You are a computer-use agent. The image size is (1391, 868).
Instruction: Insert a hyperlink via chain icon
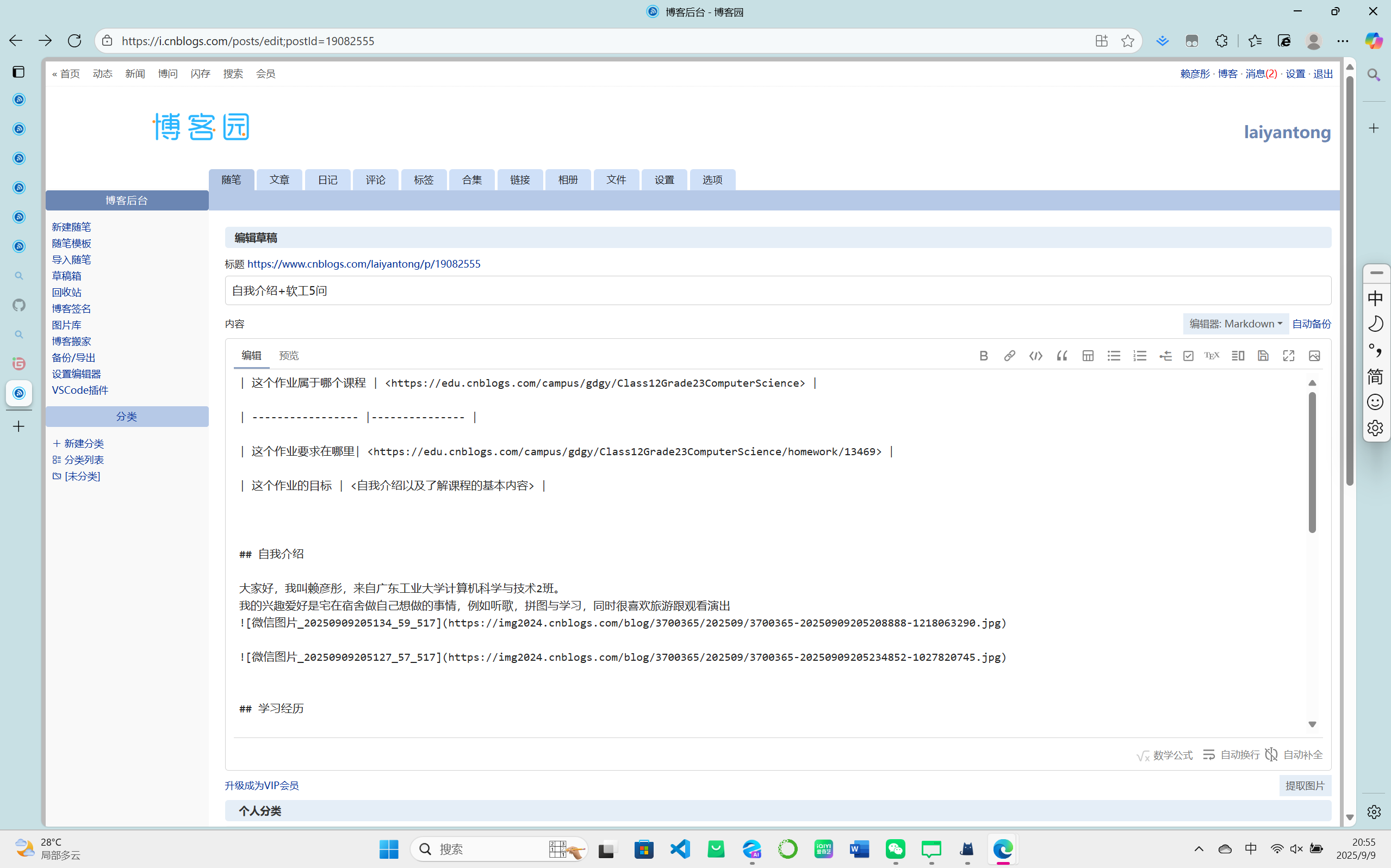coord(1009,356)
